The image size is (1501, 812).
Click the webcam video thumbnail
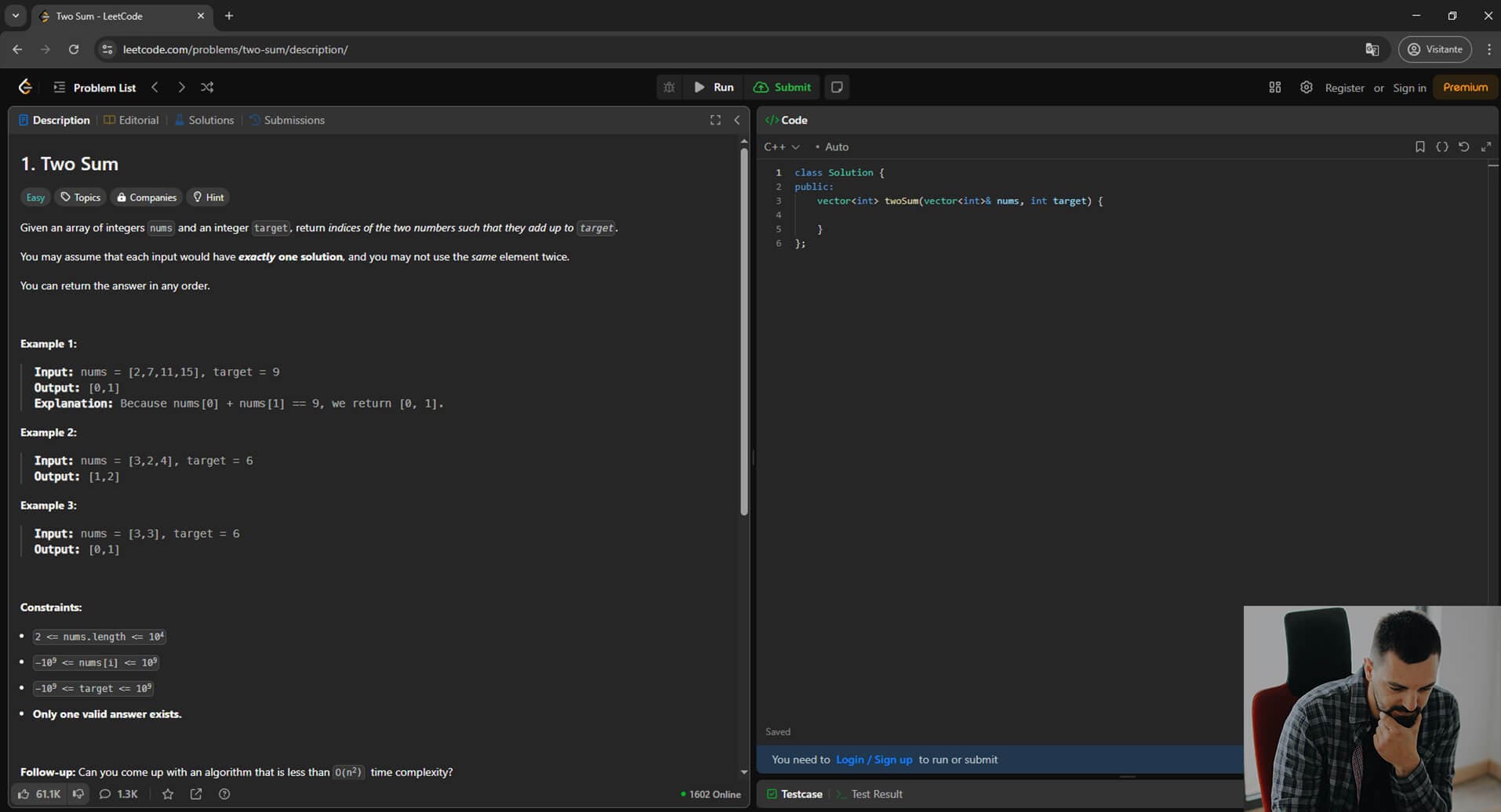pos(1372,709)
